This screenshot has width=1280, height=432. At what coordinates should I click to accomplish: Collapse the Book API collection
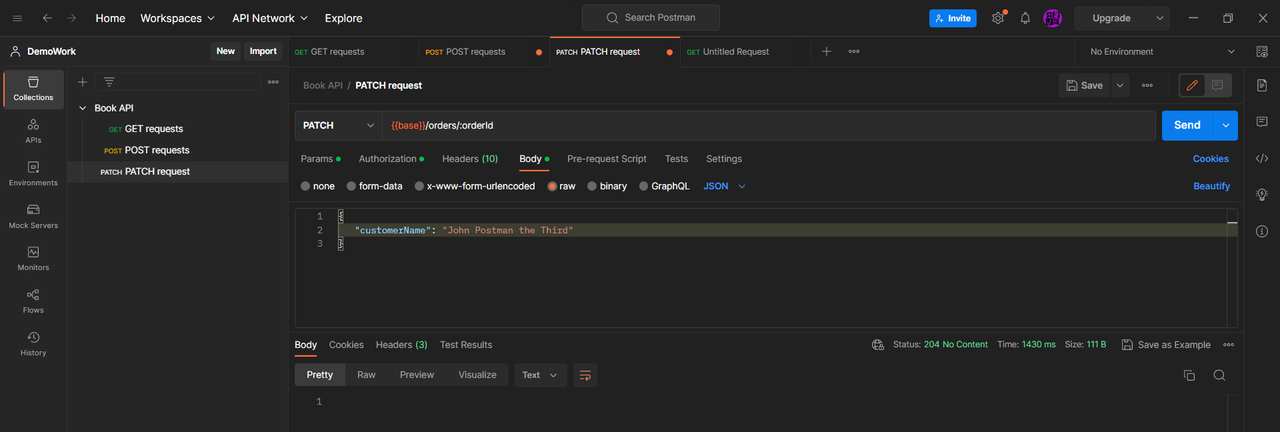pyautogui.click(x=82, y=108)
